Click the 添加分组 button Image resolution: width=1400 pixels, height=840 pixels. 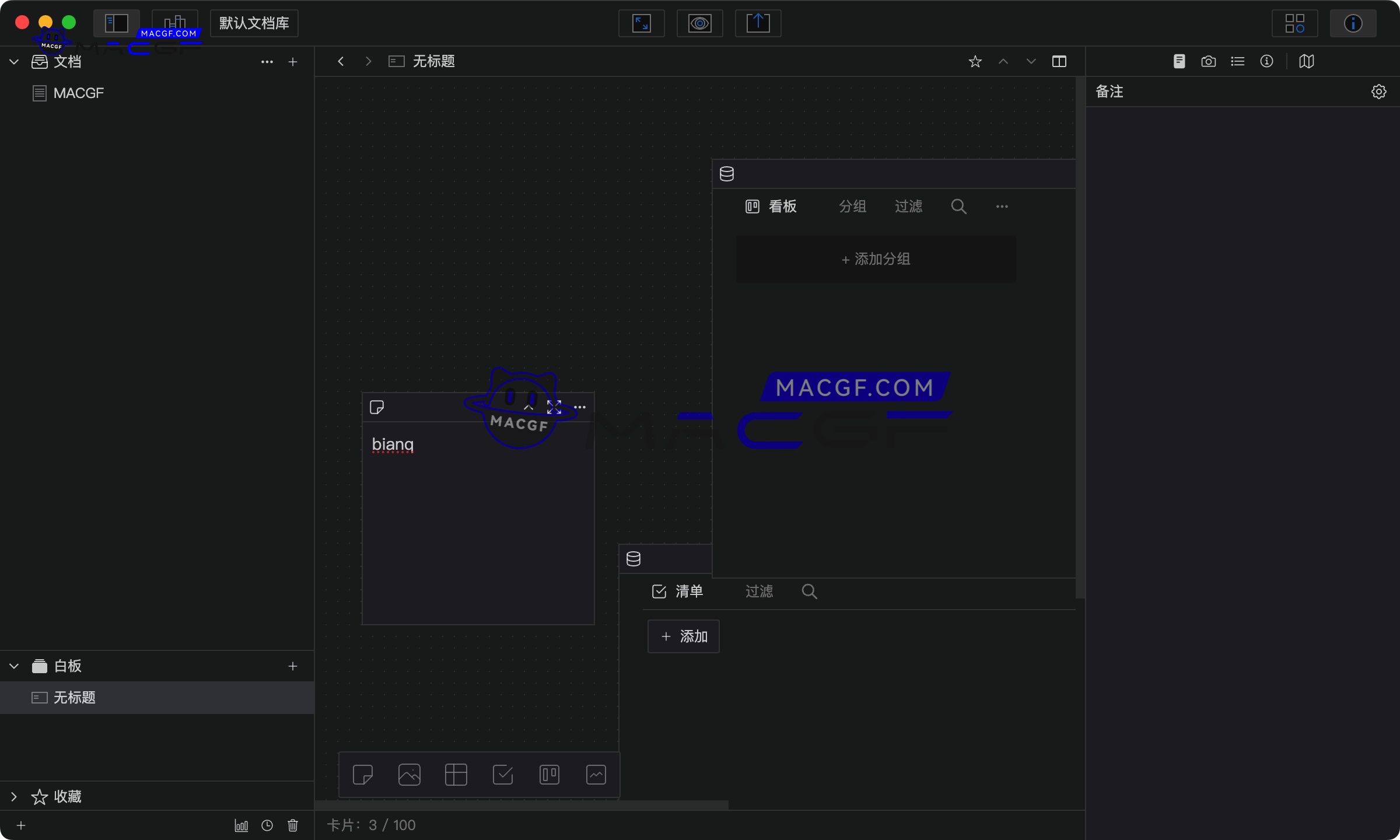click(x=875, y=258)
